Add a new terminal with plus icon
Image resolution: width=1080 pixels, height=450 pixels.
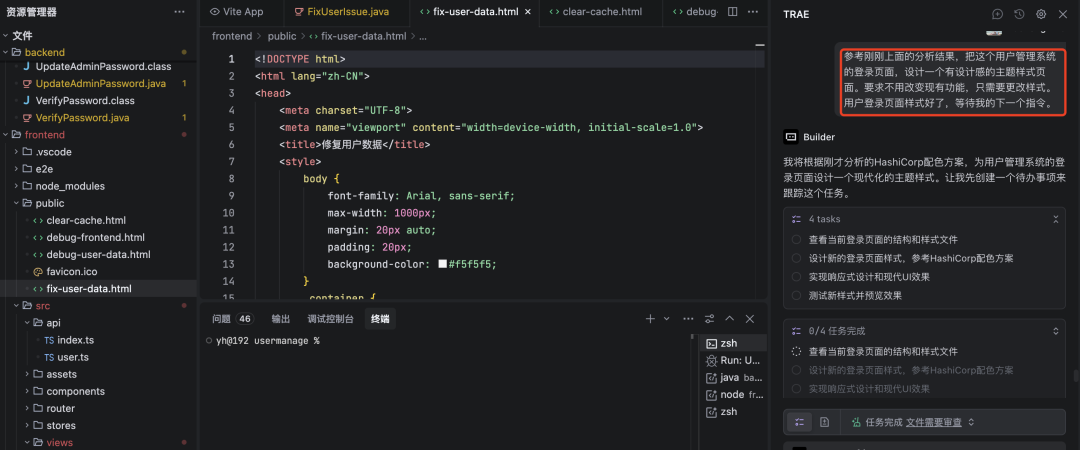point(650,319)
